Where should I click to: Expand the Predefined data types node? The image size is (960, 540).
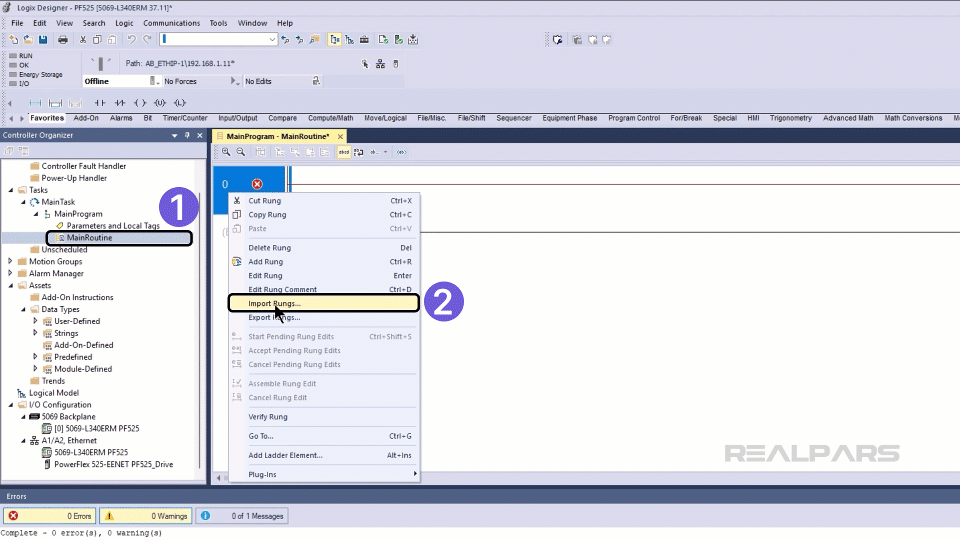tap(36, 357)
